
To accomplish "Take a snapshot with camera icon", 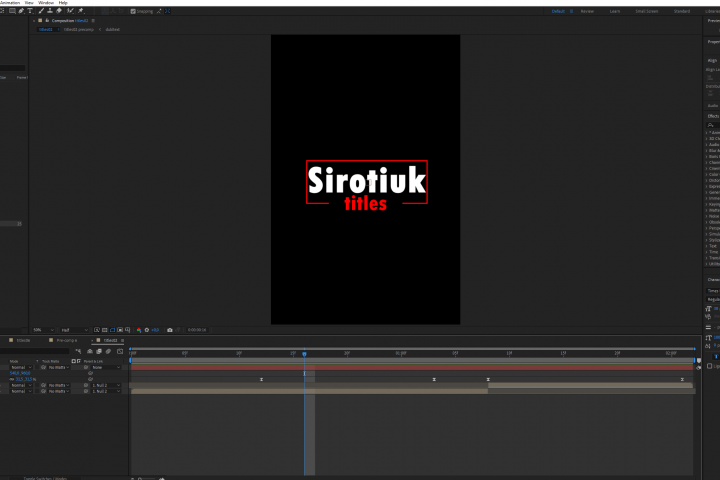I will click(170, 330).
